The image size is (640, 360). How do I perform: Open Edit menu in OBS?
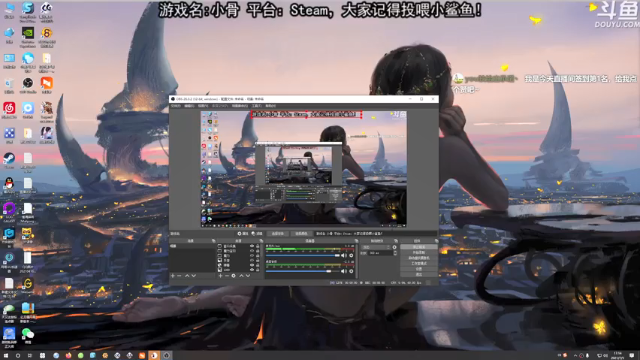pos(189,106)
